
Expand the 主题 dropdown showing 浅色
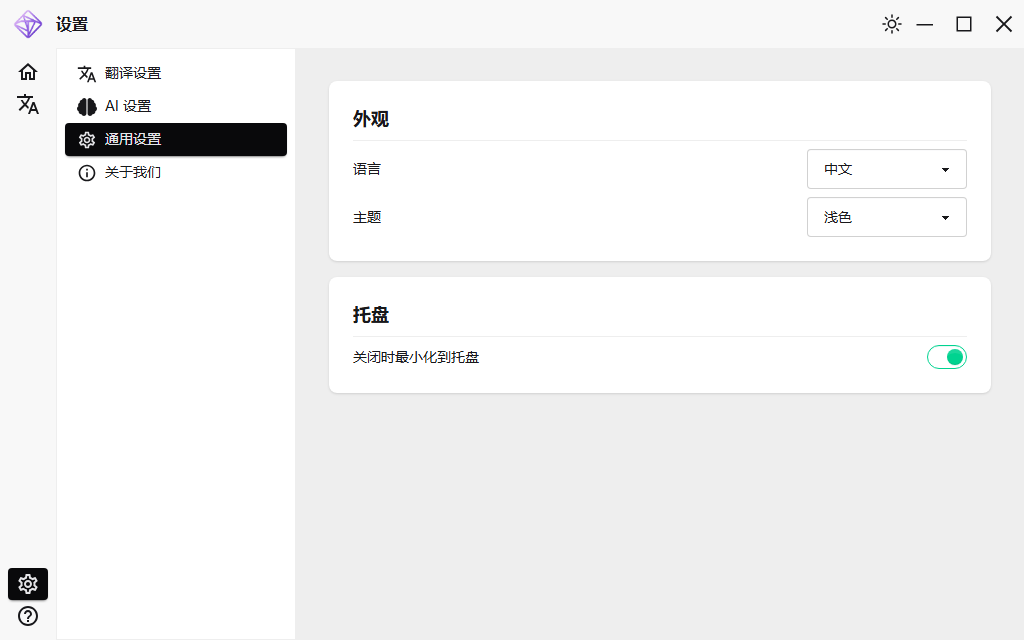[886, 217]
